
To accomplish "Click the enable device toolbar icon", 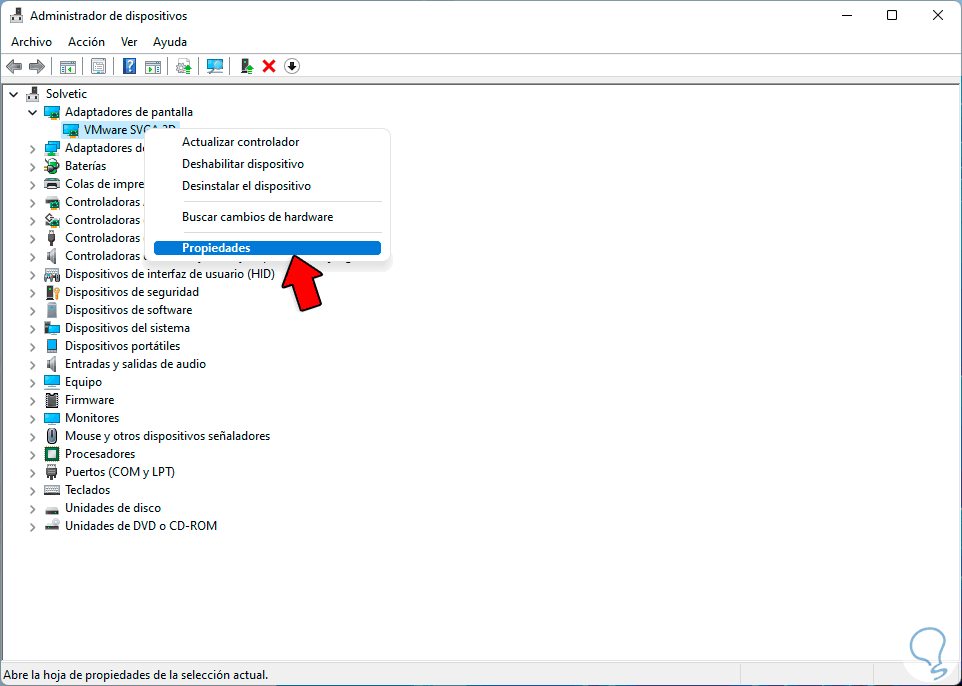I will 247,66.
